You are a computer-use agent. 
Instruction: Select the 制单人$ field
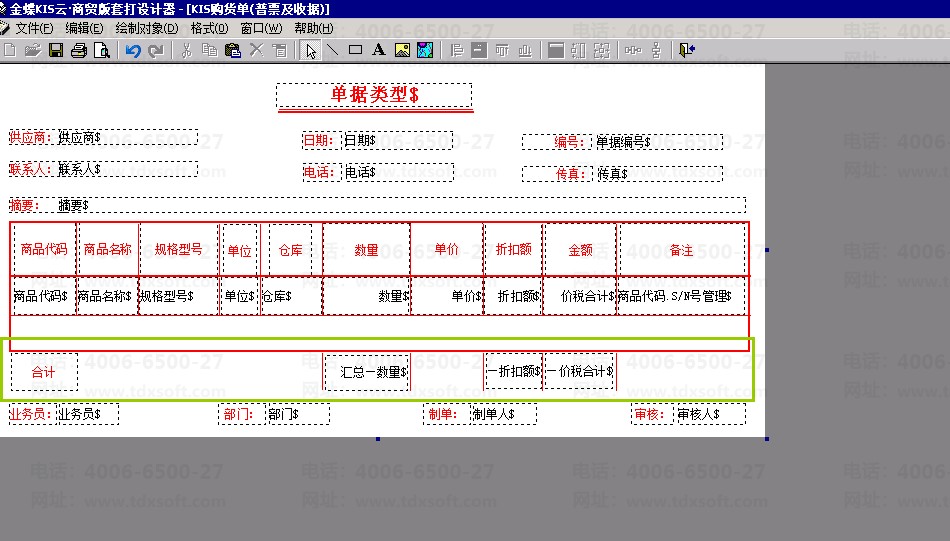click(x=503, y=414)
